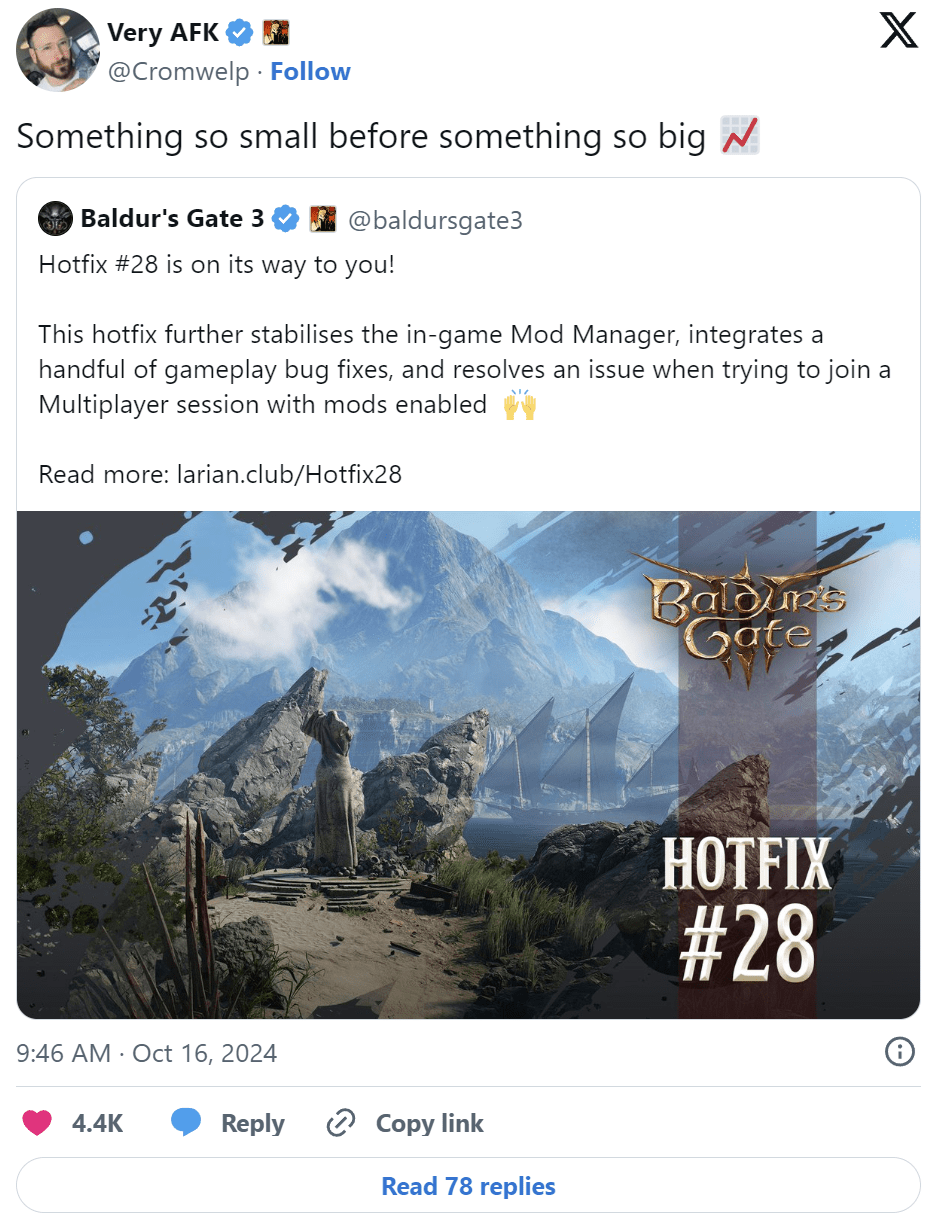
Task: Open the tweet info icon
Action: 900,1052
